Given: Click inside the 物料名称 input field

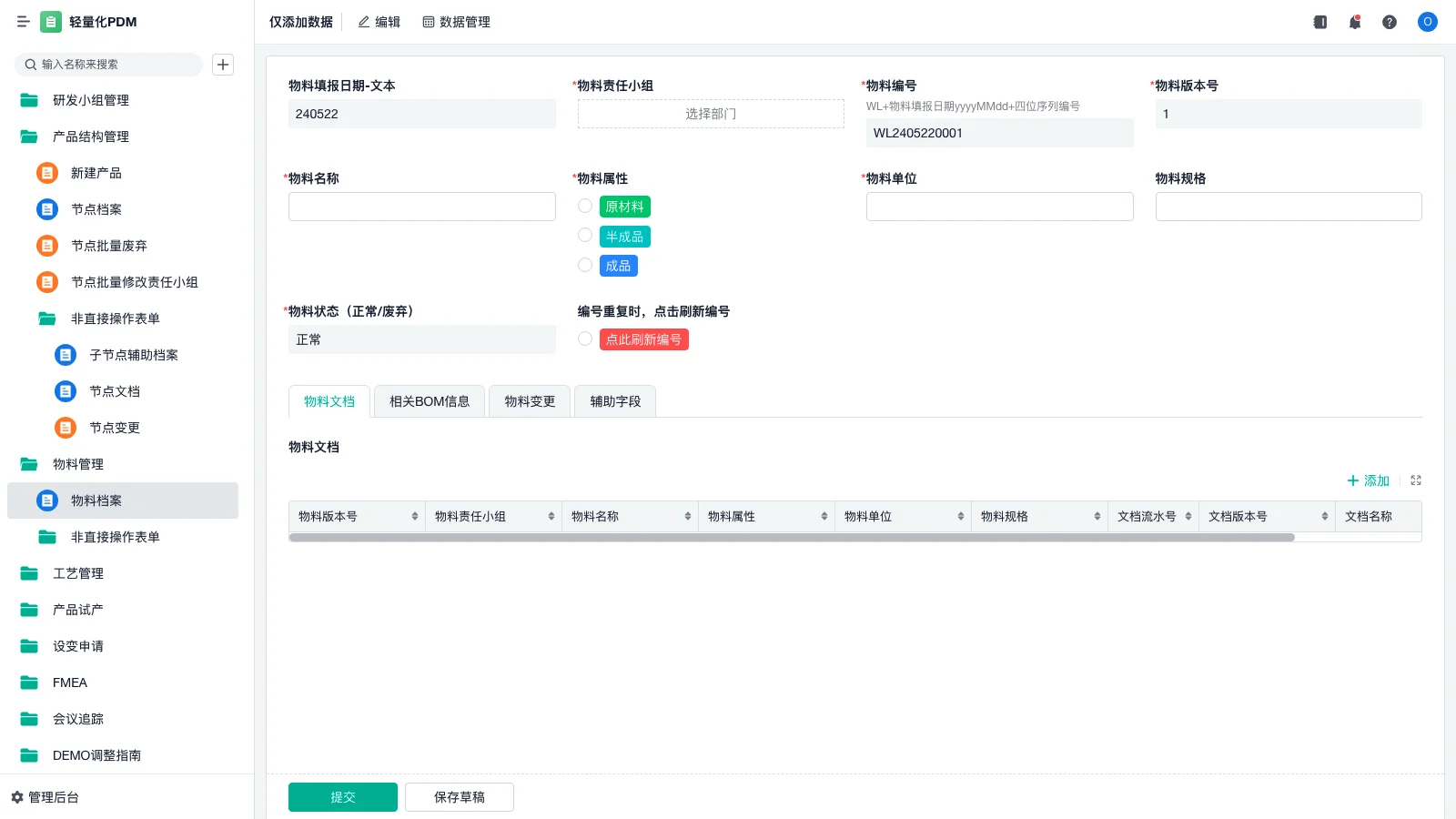Looking at the screenshot, I should tap(421, 206).
